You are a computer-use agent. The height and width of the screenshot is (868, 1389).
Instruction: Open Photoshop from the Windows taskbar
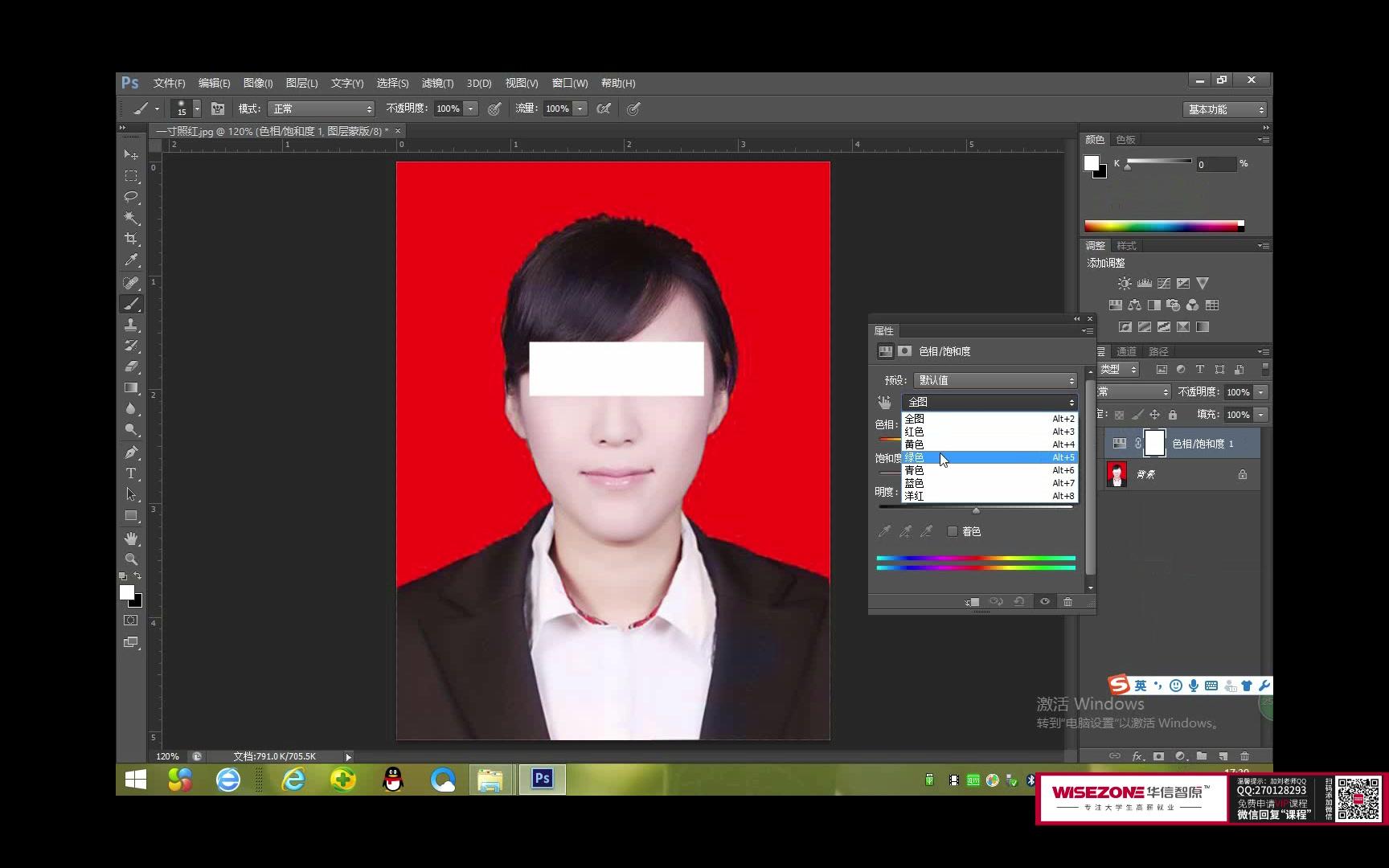pos(543,779)
